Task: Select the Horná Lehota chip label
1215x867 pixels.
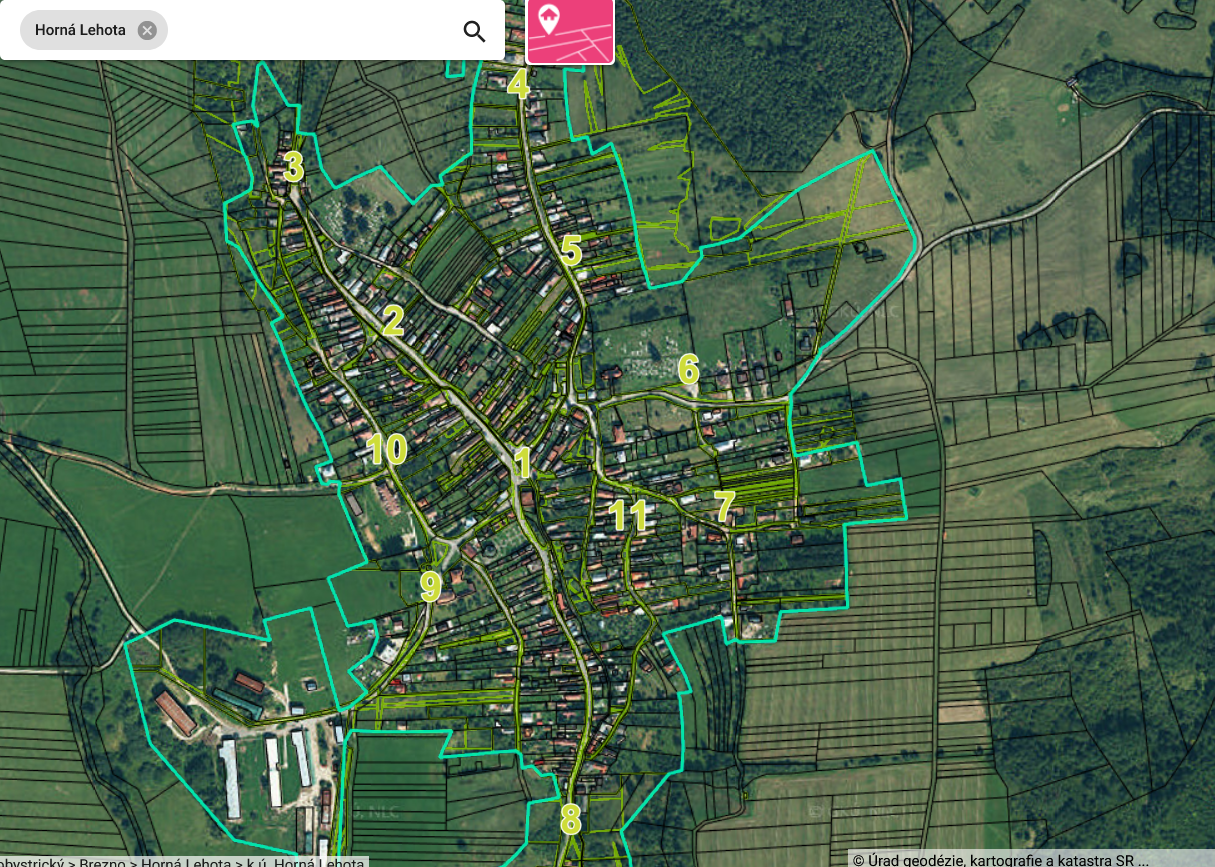Action: [80, 30]
